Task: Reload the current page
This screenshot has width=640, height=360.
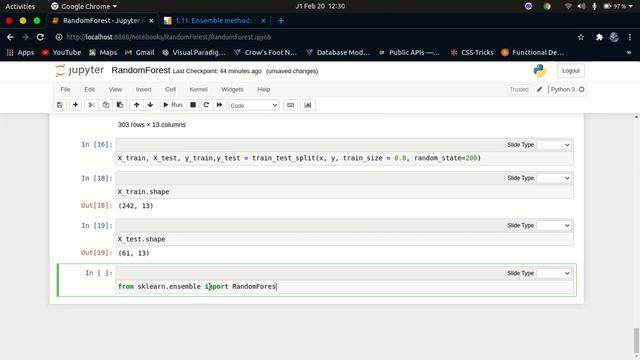Action: point(40,37)
